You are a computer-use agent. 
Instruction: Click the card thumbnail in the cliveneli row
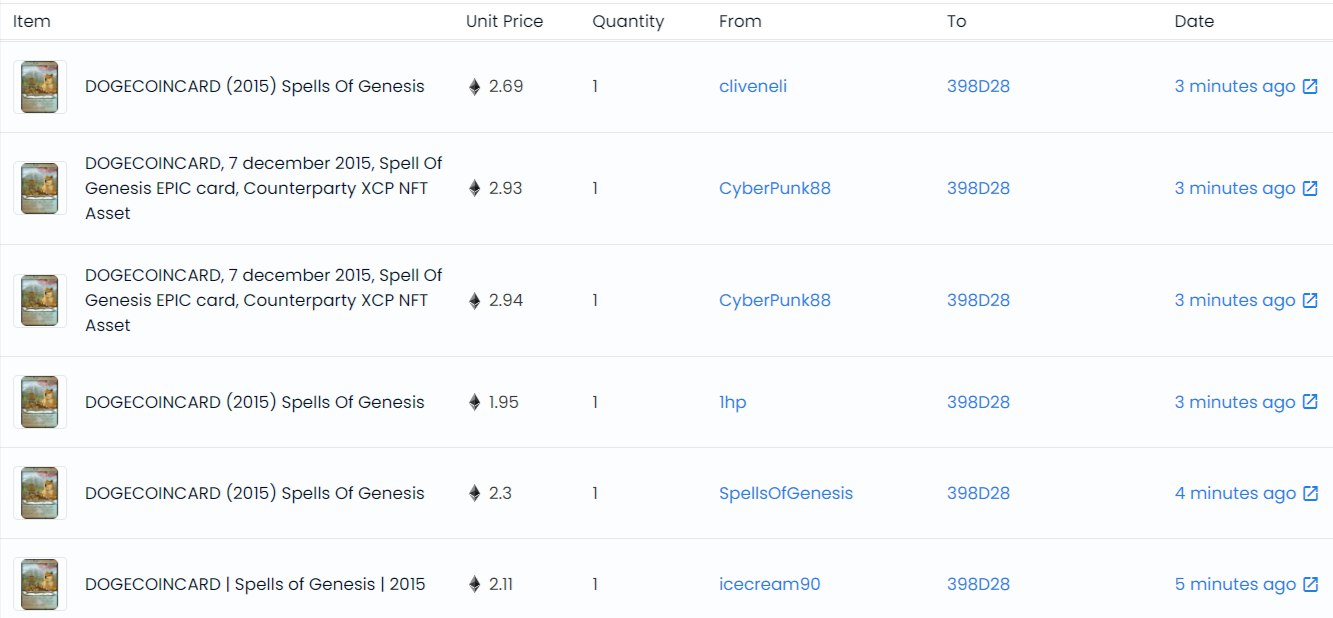click(40, 87)
